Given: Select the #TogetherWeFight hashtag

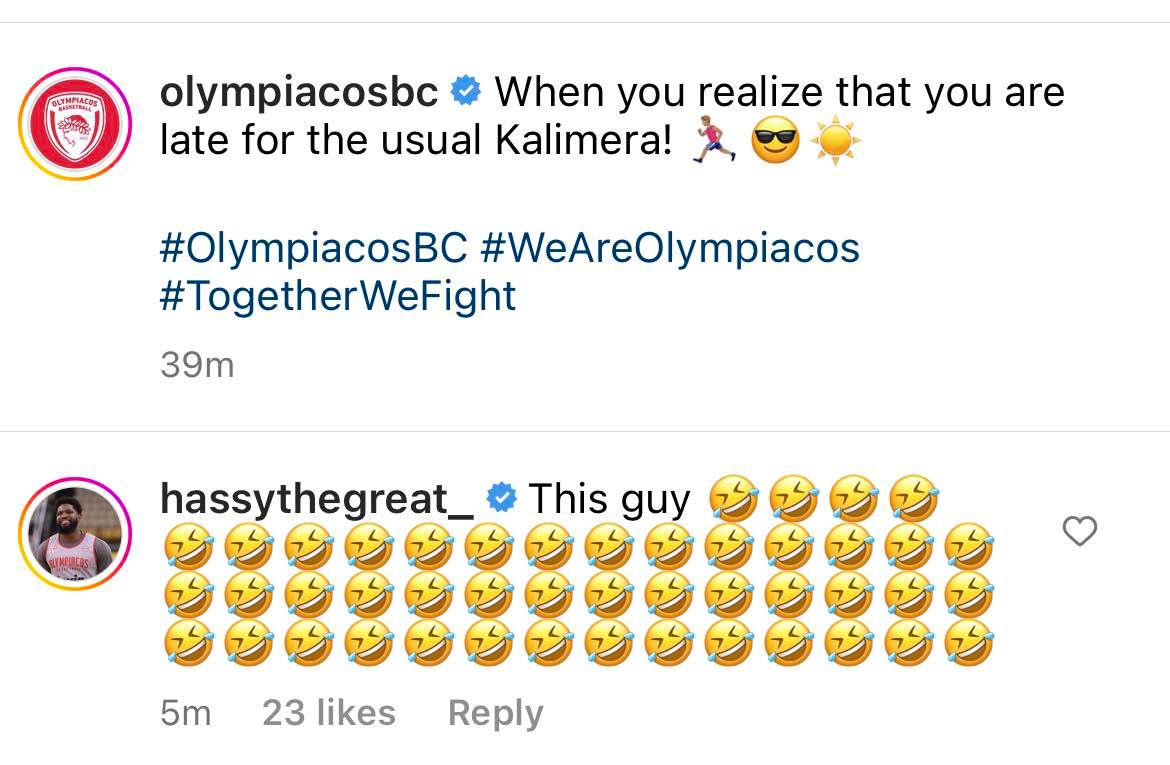Looking at the screenshot, I should pos(338,296).
